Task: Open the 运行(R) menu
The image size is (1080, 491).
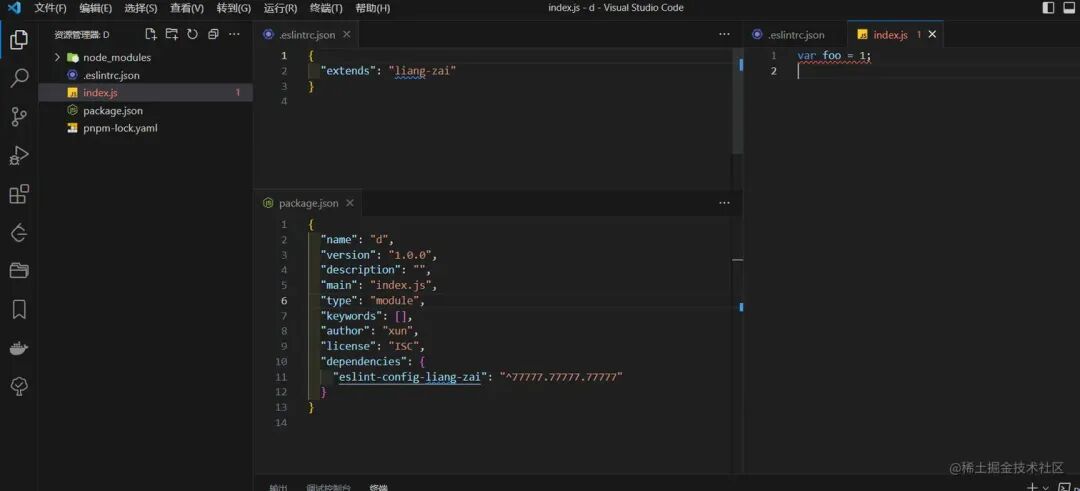Action: pyautogui.click(x=280, y=8)
